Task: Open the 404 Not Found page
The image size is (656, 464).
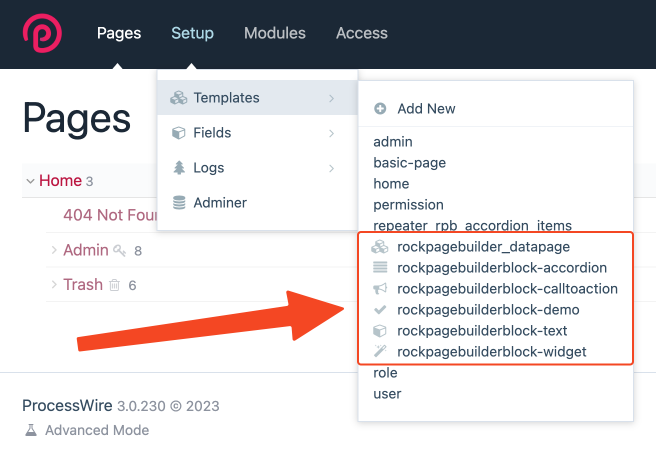Action: coord(106,215)
